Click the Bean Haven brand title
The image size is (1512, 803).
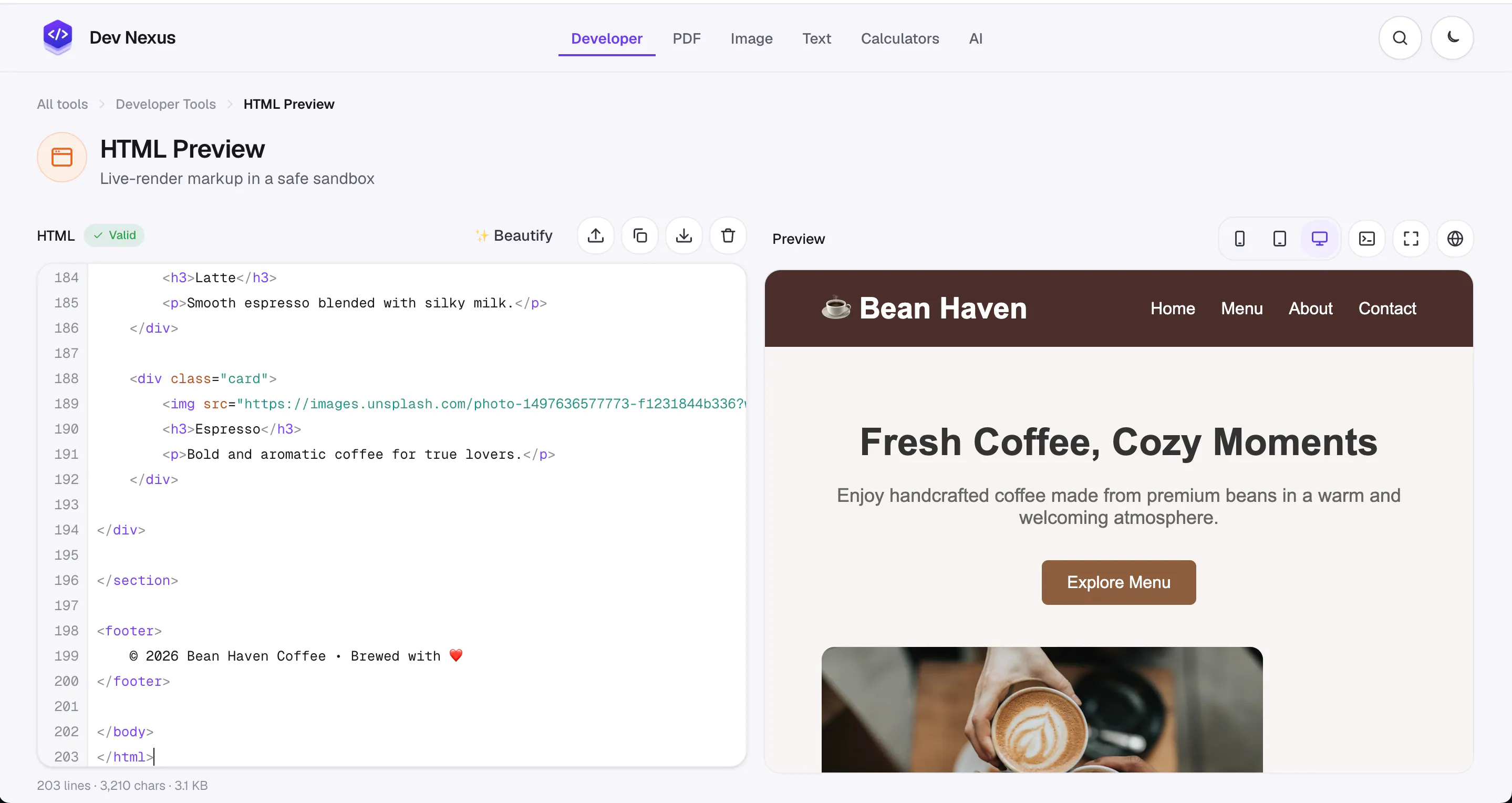(x=943, y=308)
